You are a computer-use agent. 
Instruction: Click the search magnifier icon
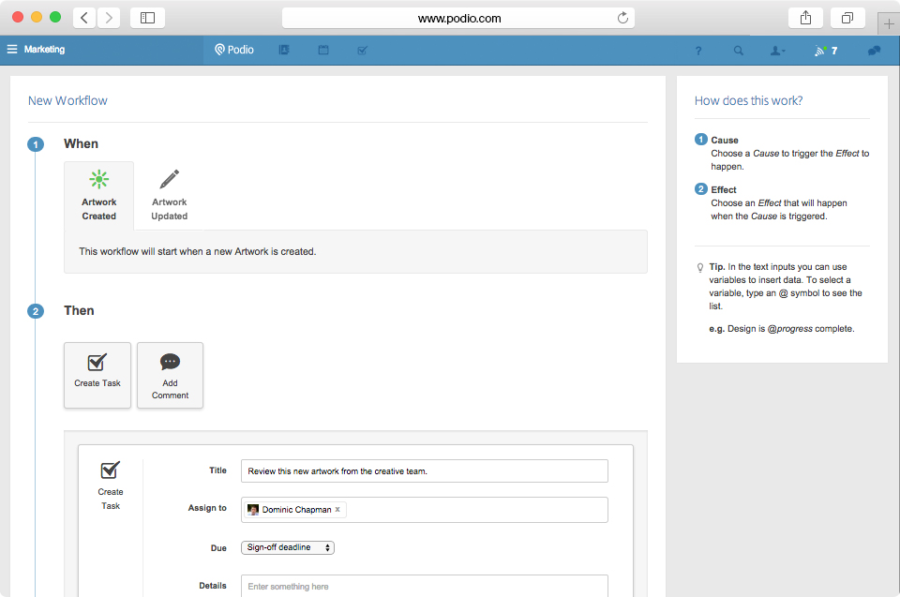point(738,51)
